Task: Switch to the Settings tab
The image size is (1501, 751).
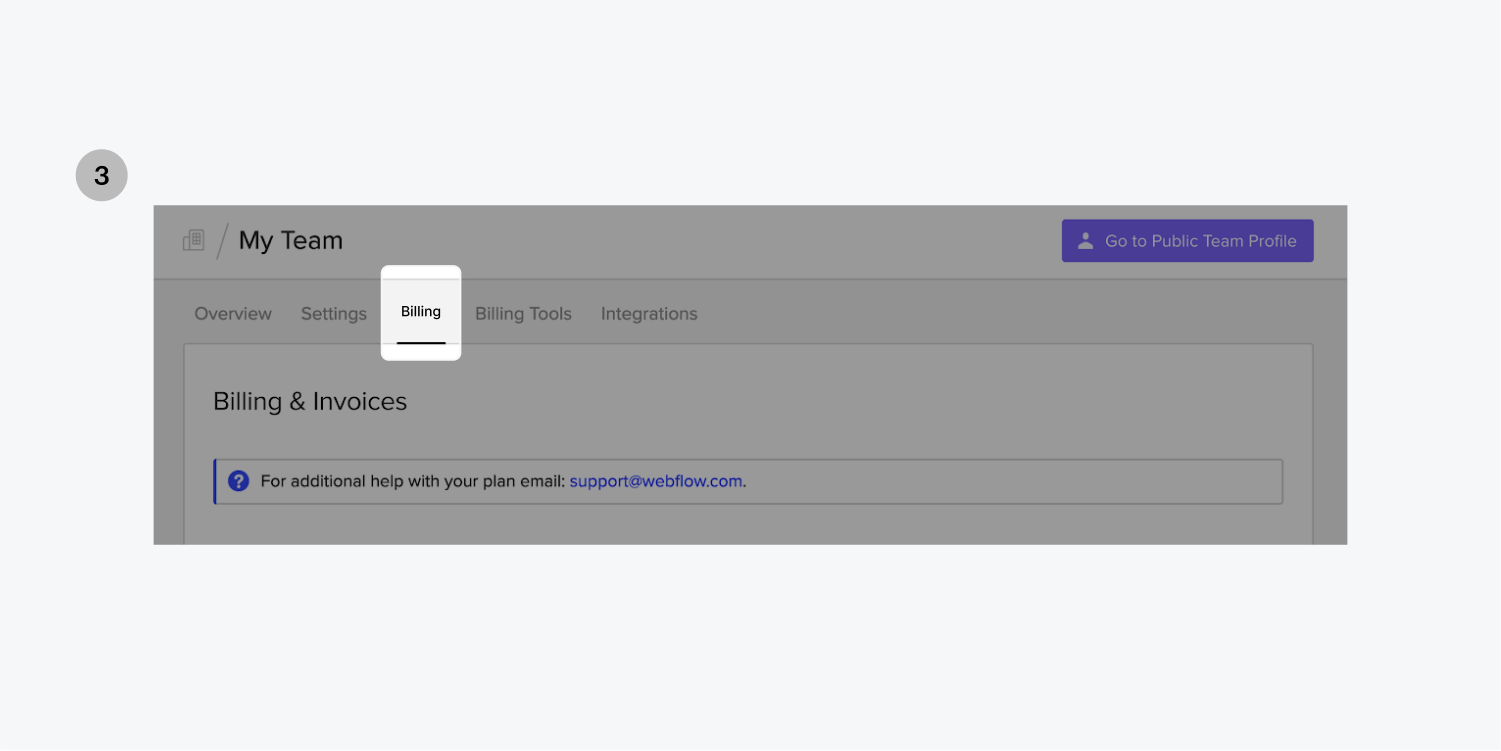Action: pyautogui.click(x=334, y=314)
